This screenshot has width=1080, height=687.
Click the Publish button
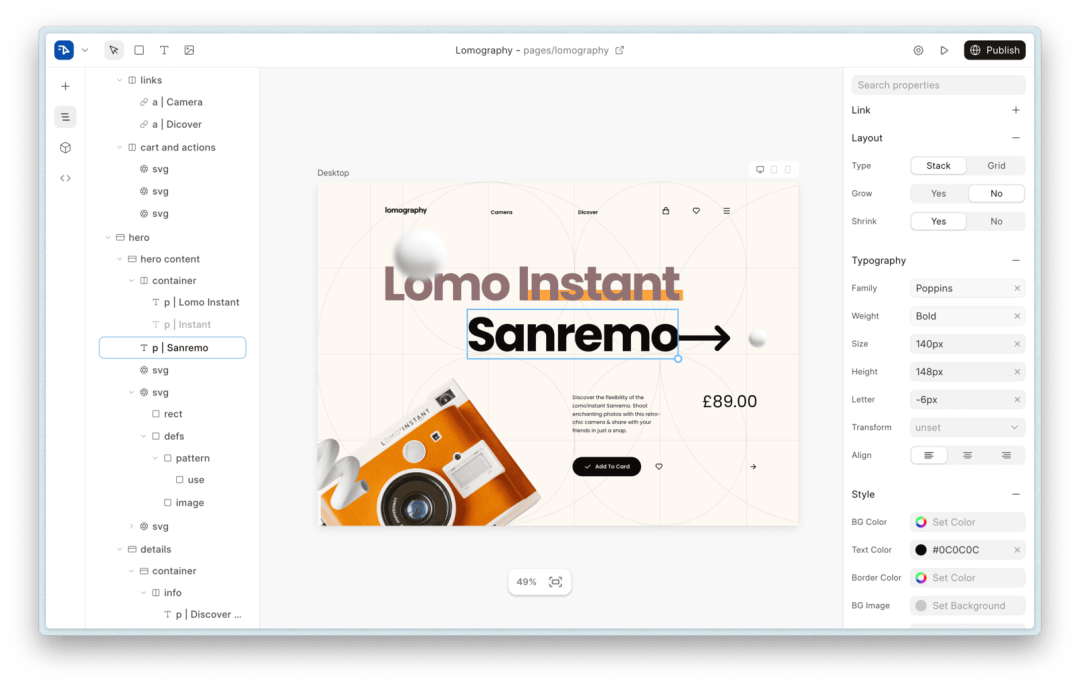pyautogui.click(x=994, y=50)
